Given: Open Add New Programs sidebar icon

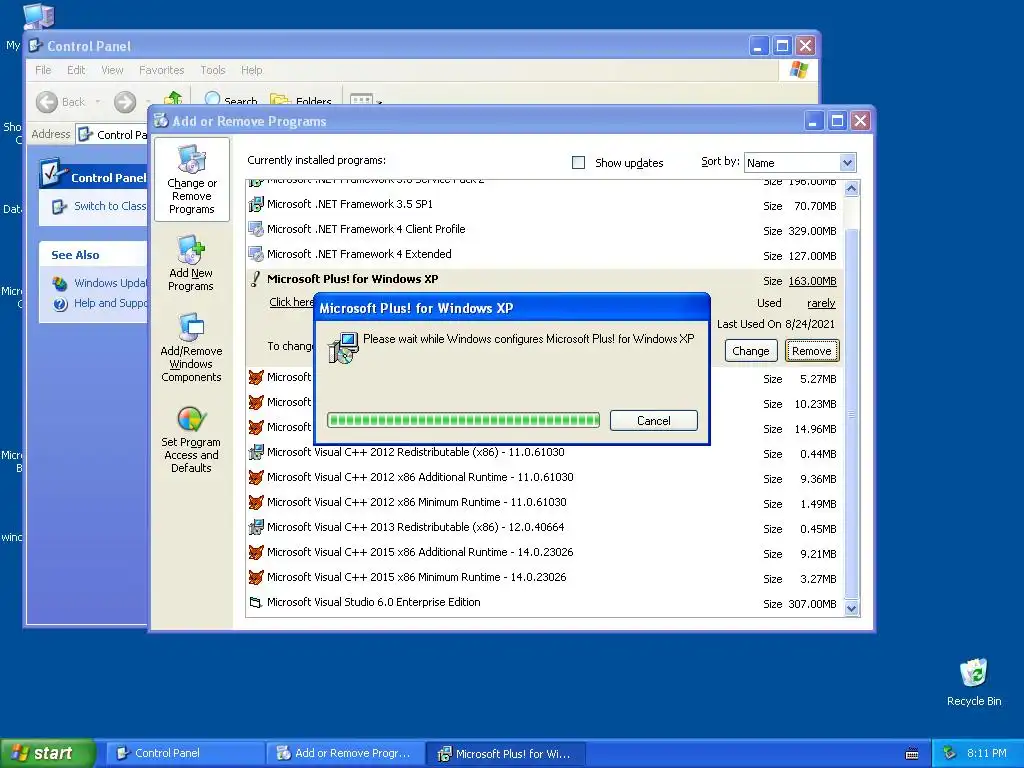Looking at the screenshot, I should point(191,264).
